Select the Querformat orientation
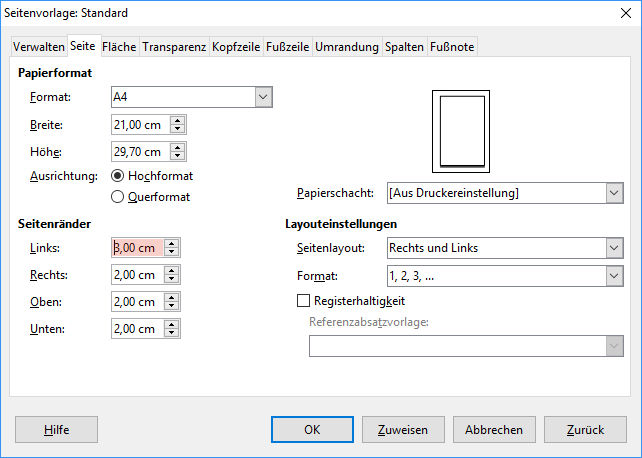 tap(118, 197)
